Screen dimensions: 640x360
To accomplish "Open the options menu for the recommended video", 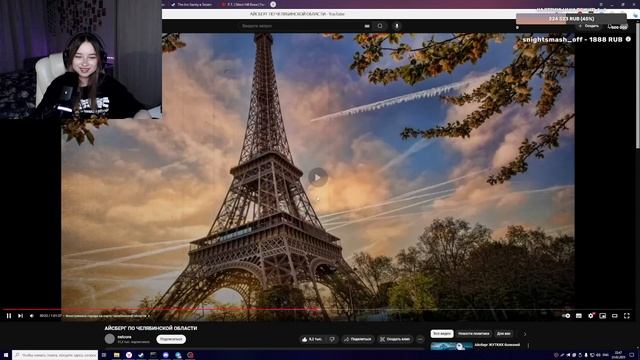I will pyautogui.click(x=528, y=345).
